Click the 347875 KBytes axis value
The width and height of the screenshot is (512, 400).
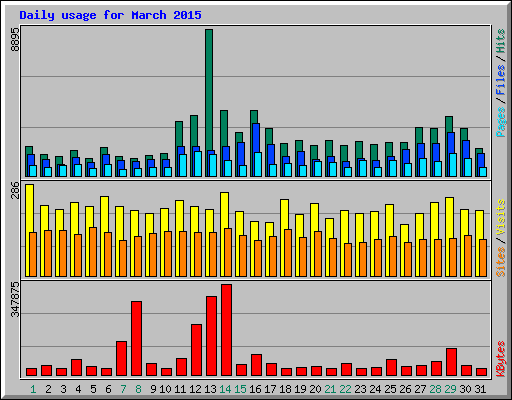15,299
